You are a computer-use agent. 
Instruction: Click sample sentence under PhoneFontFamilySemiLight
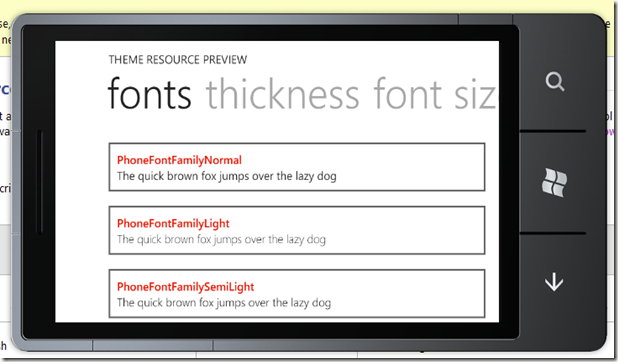tap(224, 303)
